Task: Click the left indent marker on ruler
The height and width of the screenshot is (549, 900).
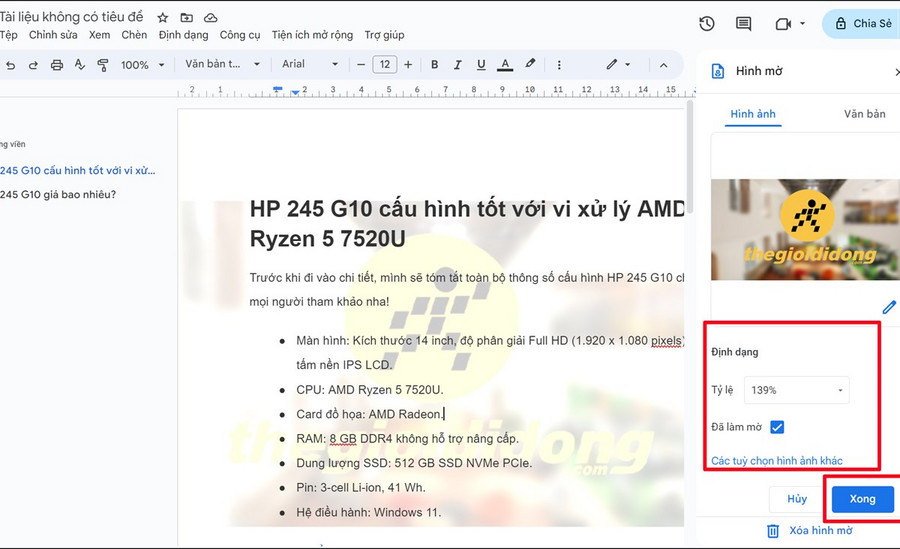Action: pyautogui.click(x=294, y=92)
